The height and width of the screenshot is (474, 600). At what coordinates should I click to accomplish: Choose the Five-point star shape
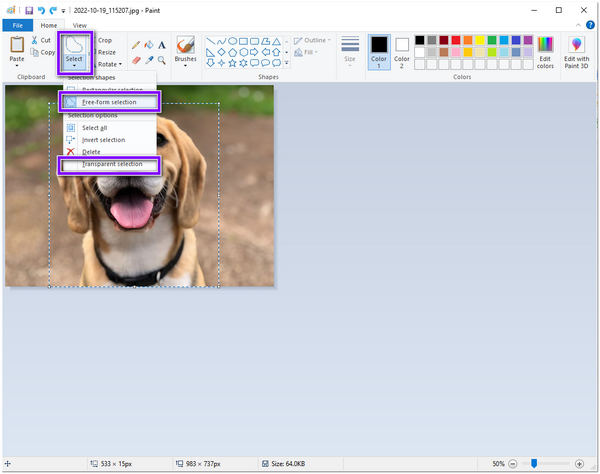(232, 63)
